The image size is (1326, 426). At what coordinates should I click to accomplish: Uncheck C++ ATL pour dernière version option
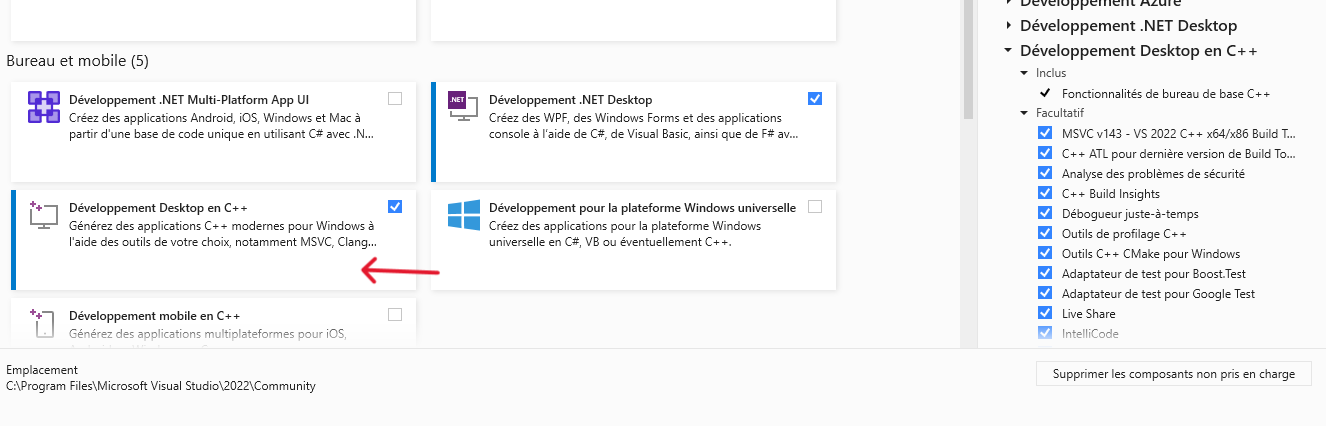click(x=1045, y=153)
